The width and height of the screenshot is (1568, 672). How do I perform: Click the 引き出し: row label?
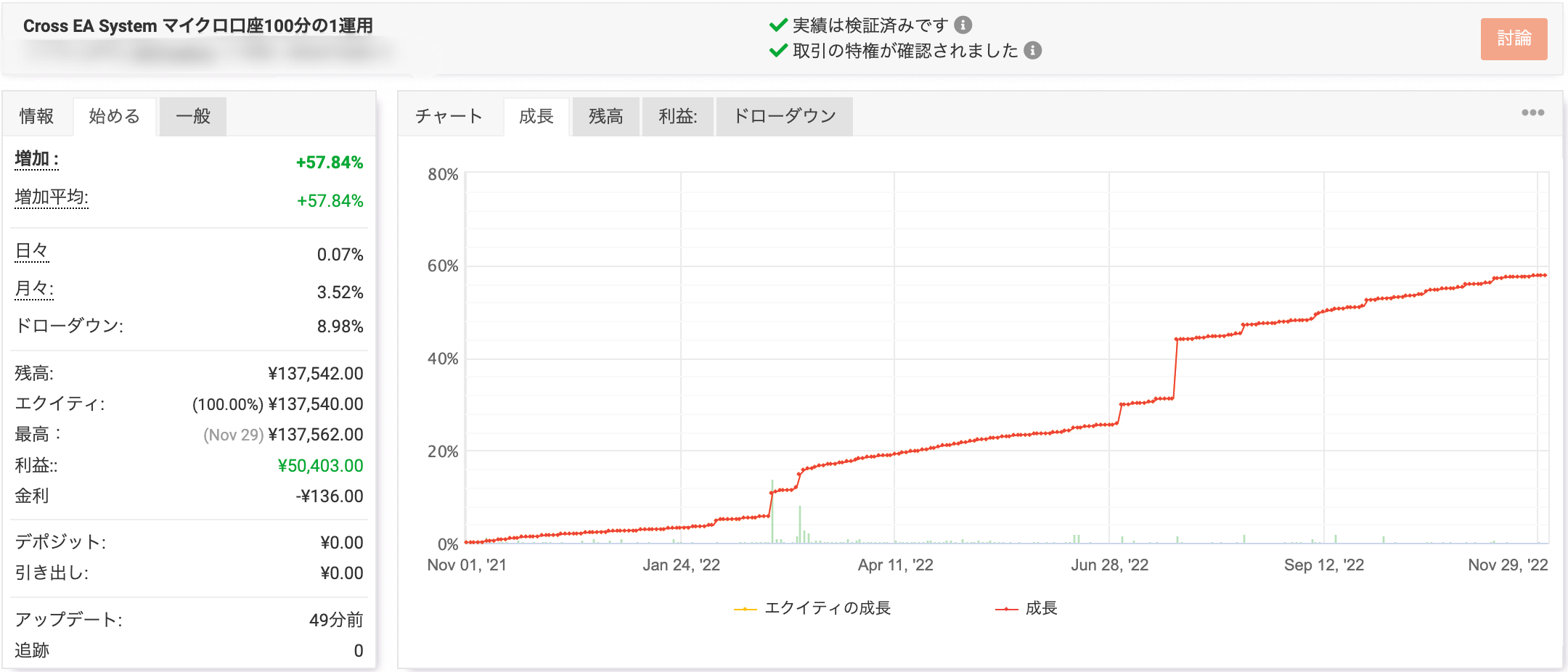52,573
